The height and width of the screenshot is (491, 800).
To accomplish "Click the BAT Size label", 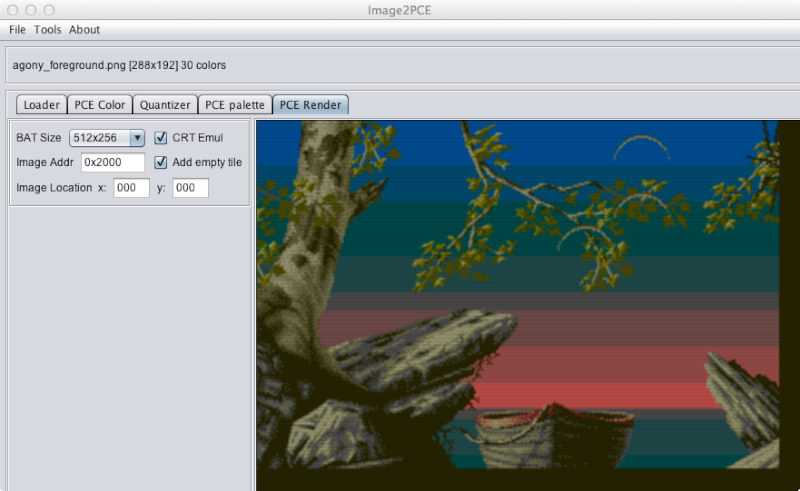I will (x=39, y=138).
